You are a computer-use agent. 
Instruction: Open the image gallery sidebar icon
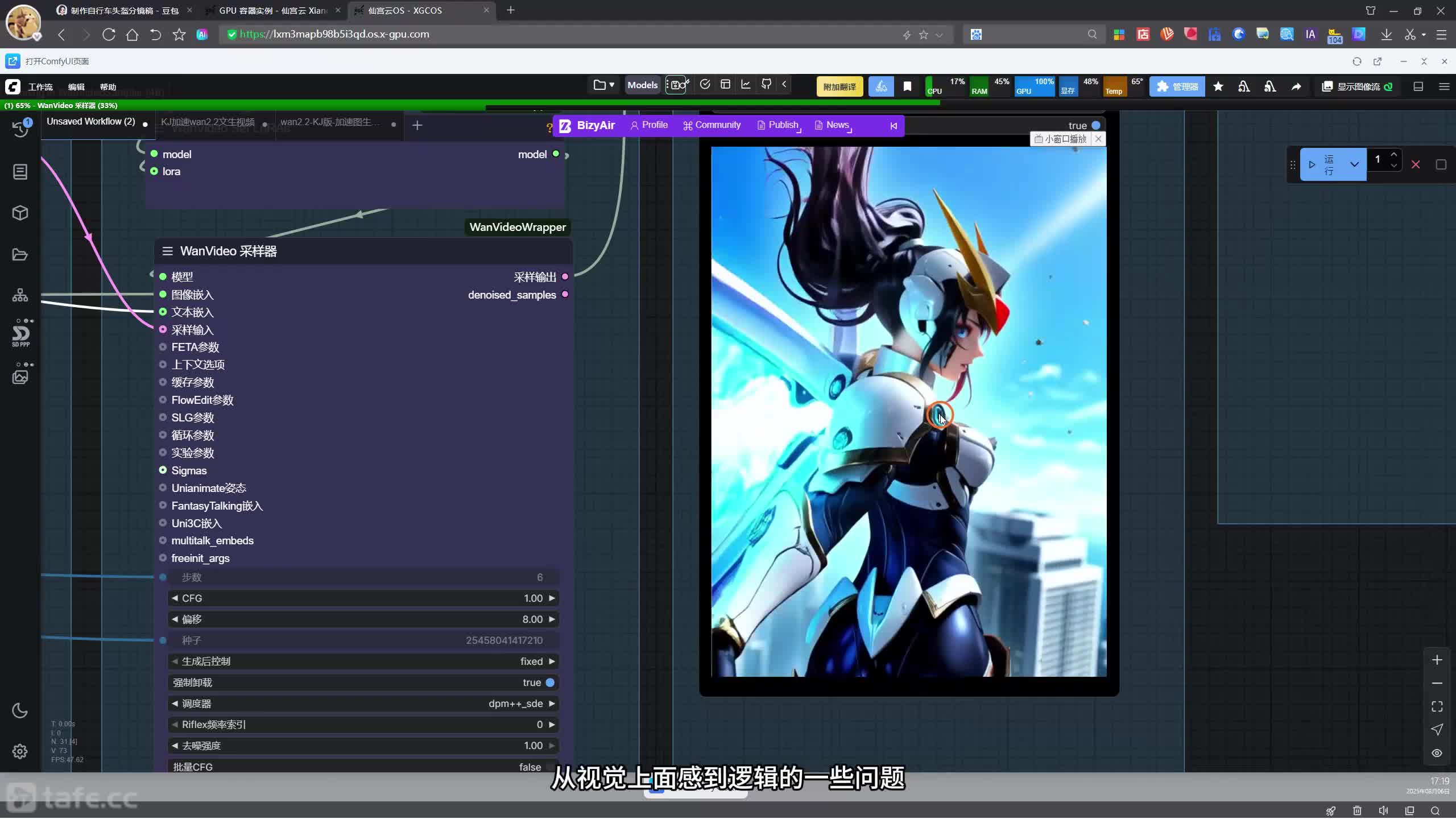click(20, 377)
